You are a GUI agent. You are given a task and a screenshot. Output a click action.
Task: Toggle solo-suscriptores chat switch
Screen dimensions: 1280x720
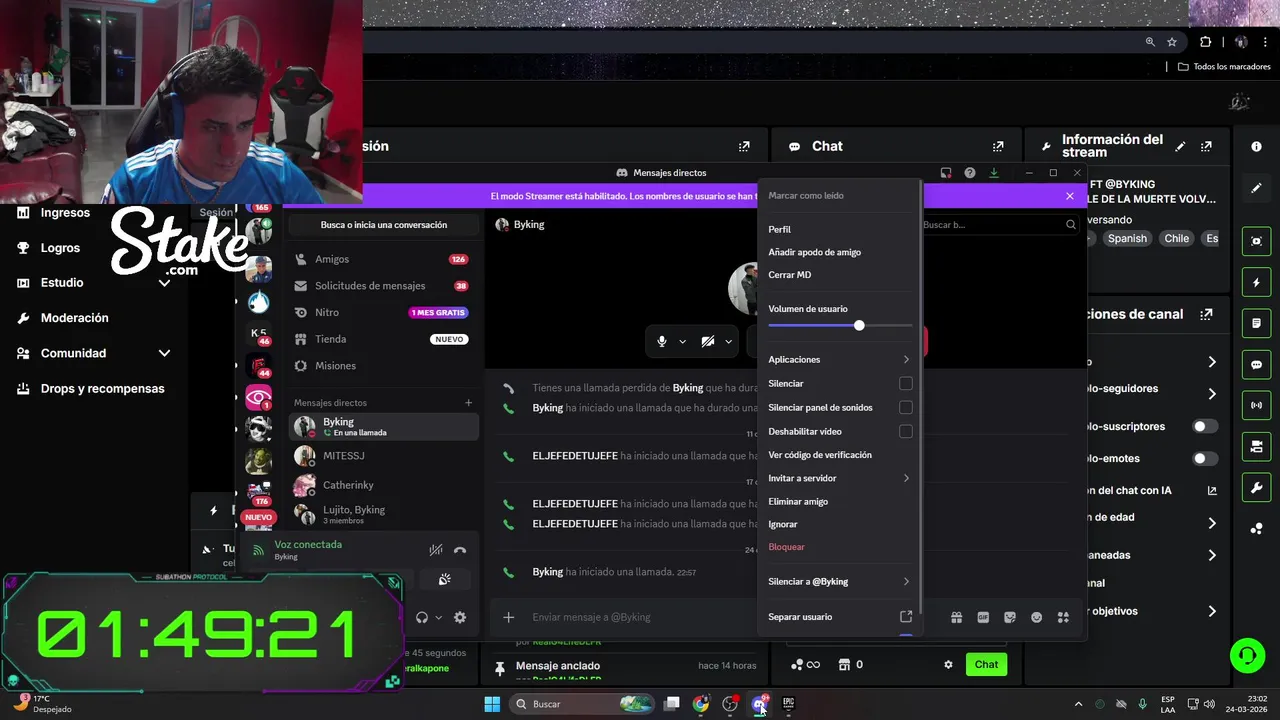coord(1205,426)
